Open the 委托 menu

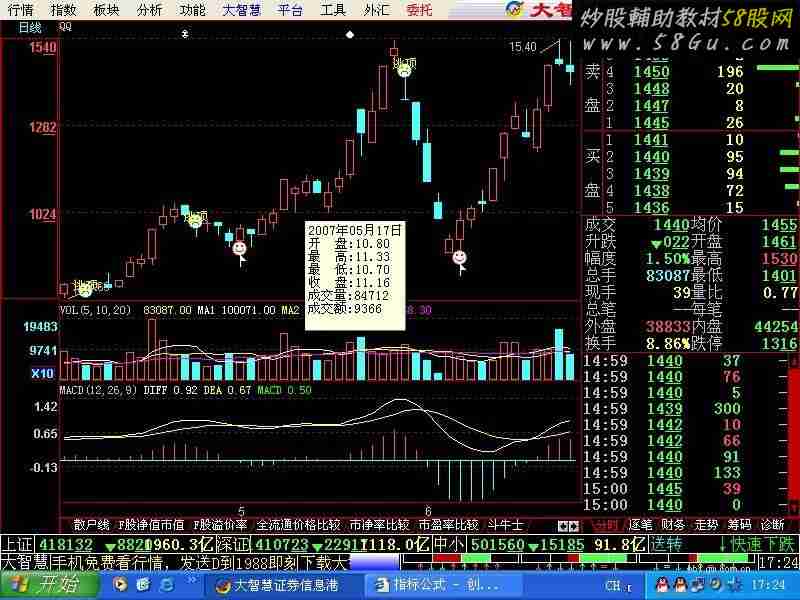(x=419, y=10)
